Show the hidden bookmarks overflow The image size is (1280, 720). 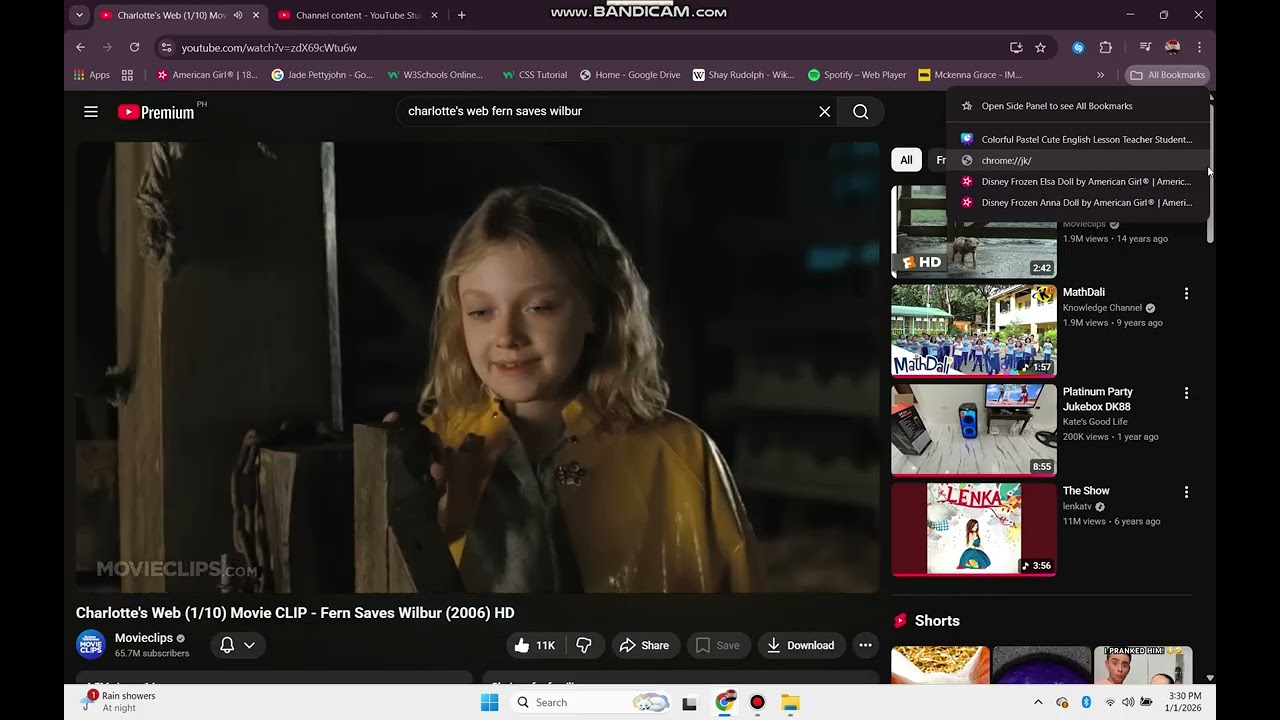(1100, 75)
